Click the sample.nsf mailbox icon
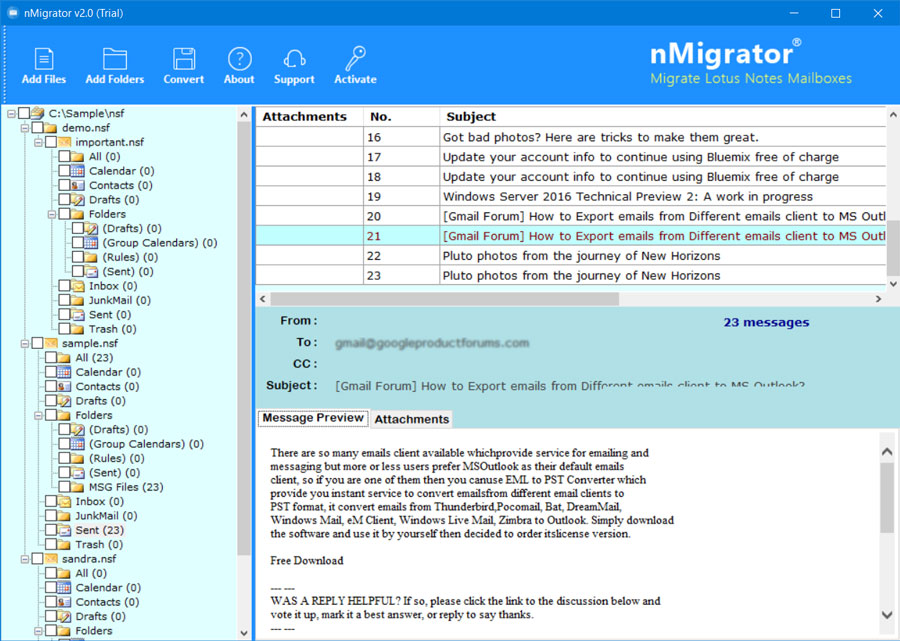The height and width of the screenshot is (641, 900). click(x=51, y=343)
